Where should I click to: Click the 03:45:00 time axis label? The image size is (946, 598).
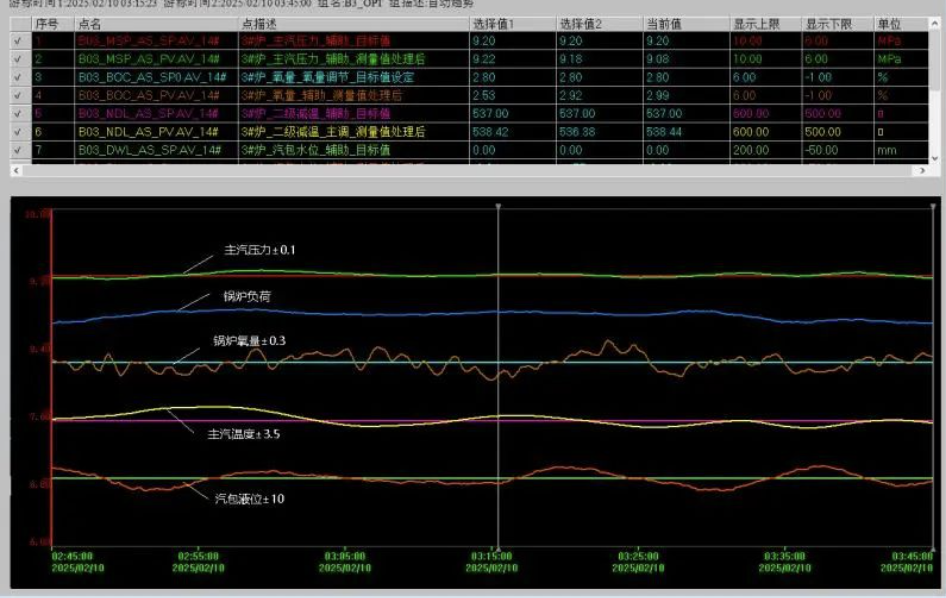click(x=912, y=556)
